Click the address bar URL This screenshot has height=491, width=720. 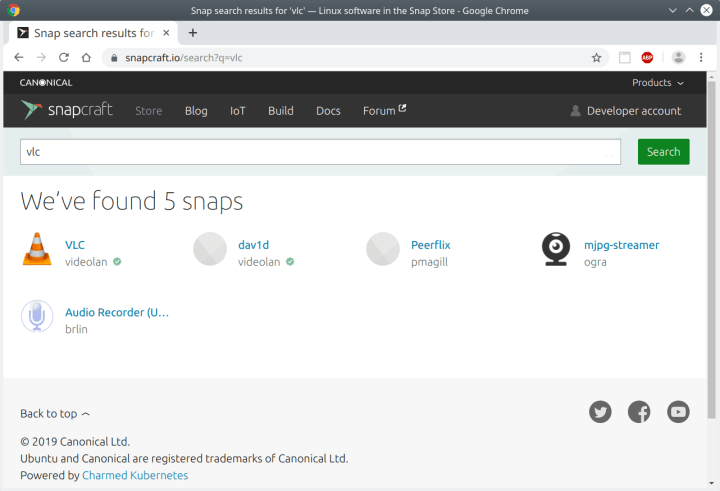[x=184, y=58]
